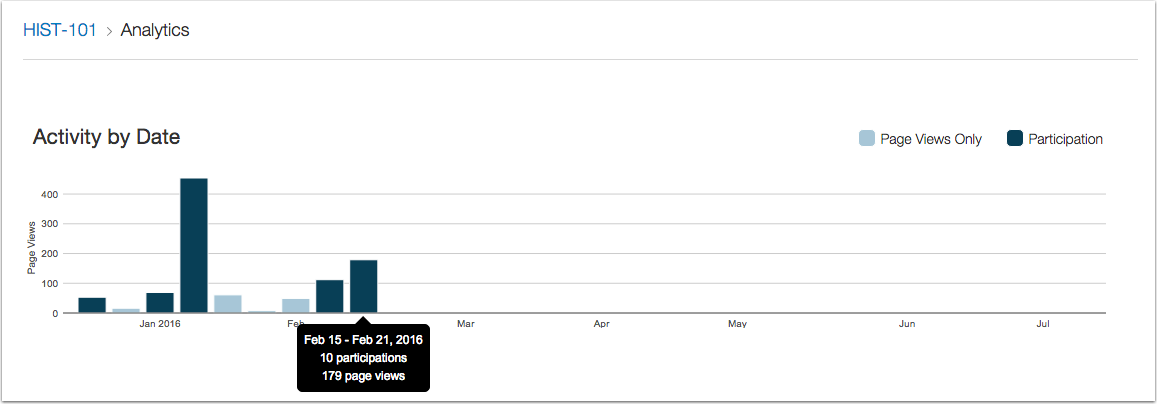Select the Participation legend label
The width and height of the screenshot is (1157, 404).
1066,139
